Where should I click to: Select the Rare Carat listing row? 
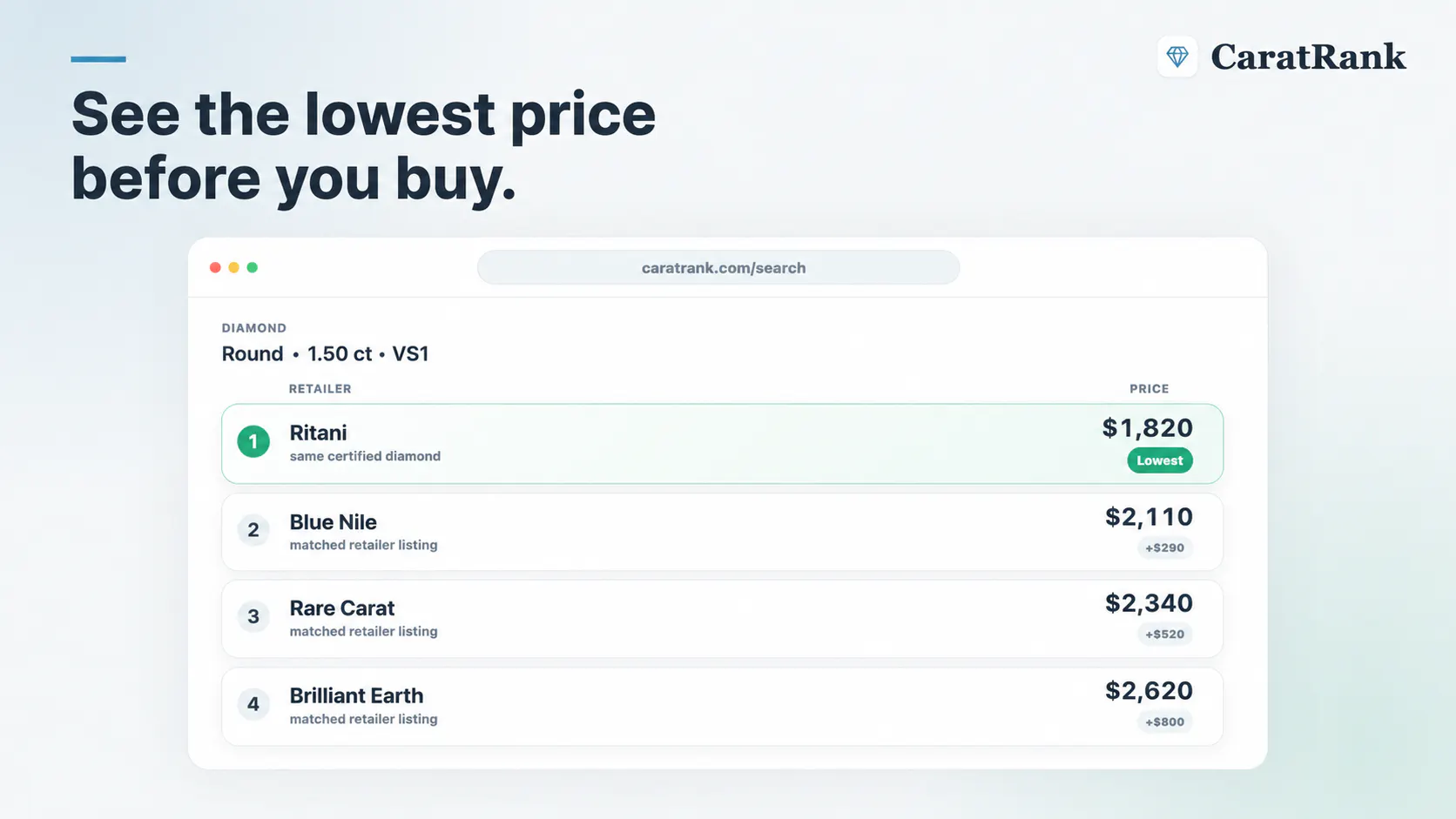click(x=722, y=619)
